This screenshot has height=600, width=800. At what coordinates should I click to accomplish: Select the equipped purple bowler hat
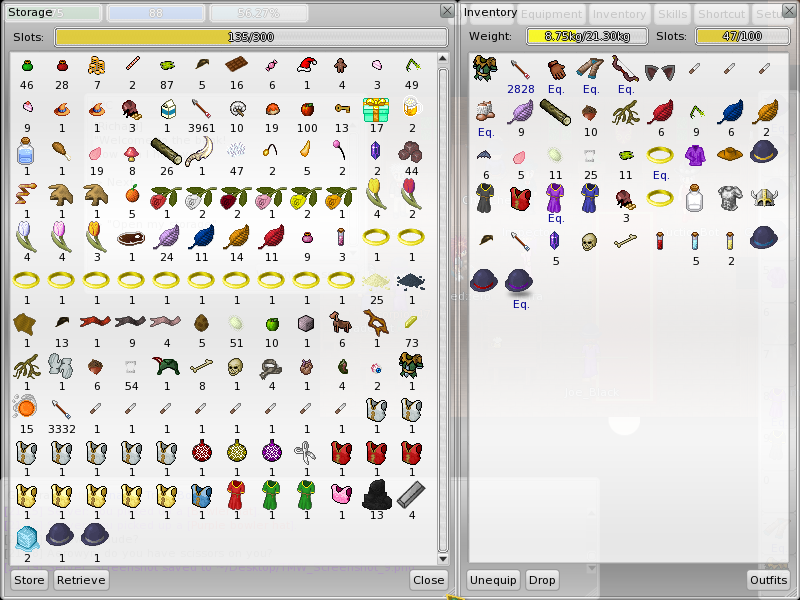[x=519, y=281]
